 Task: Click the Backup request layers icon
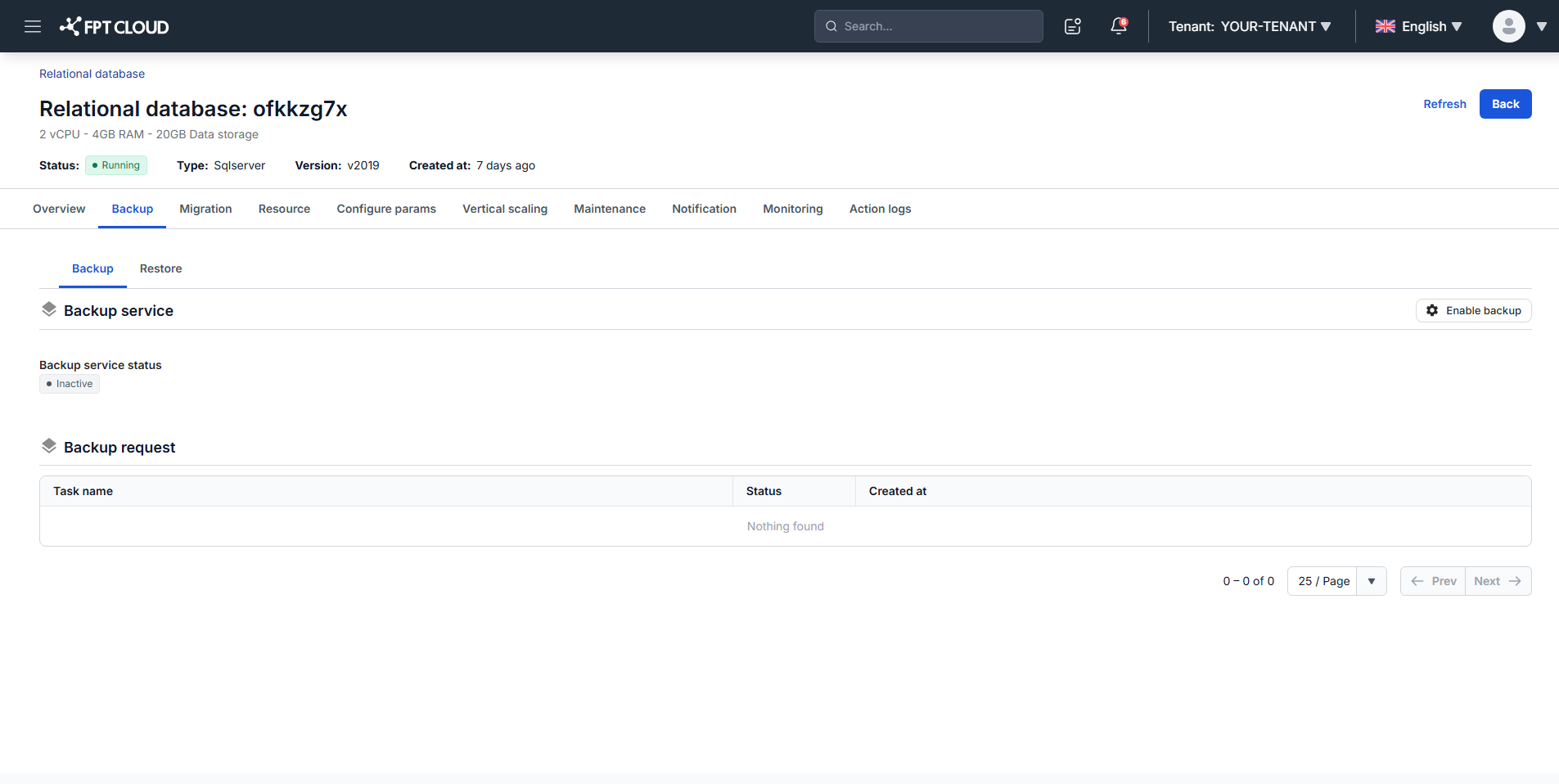[49, 446]
